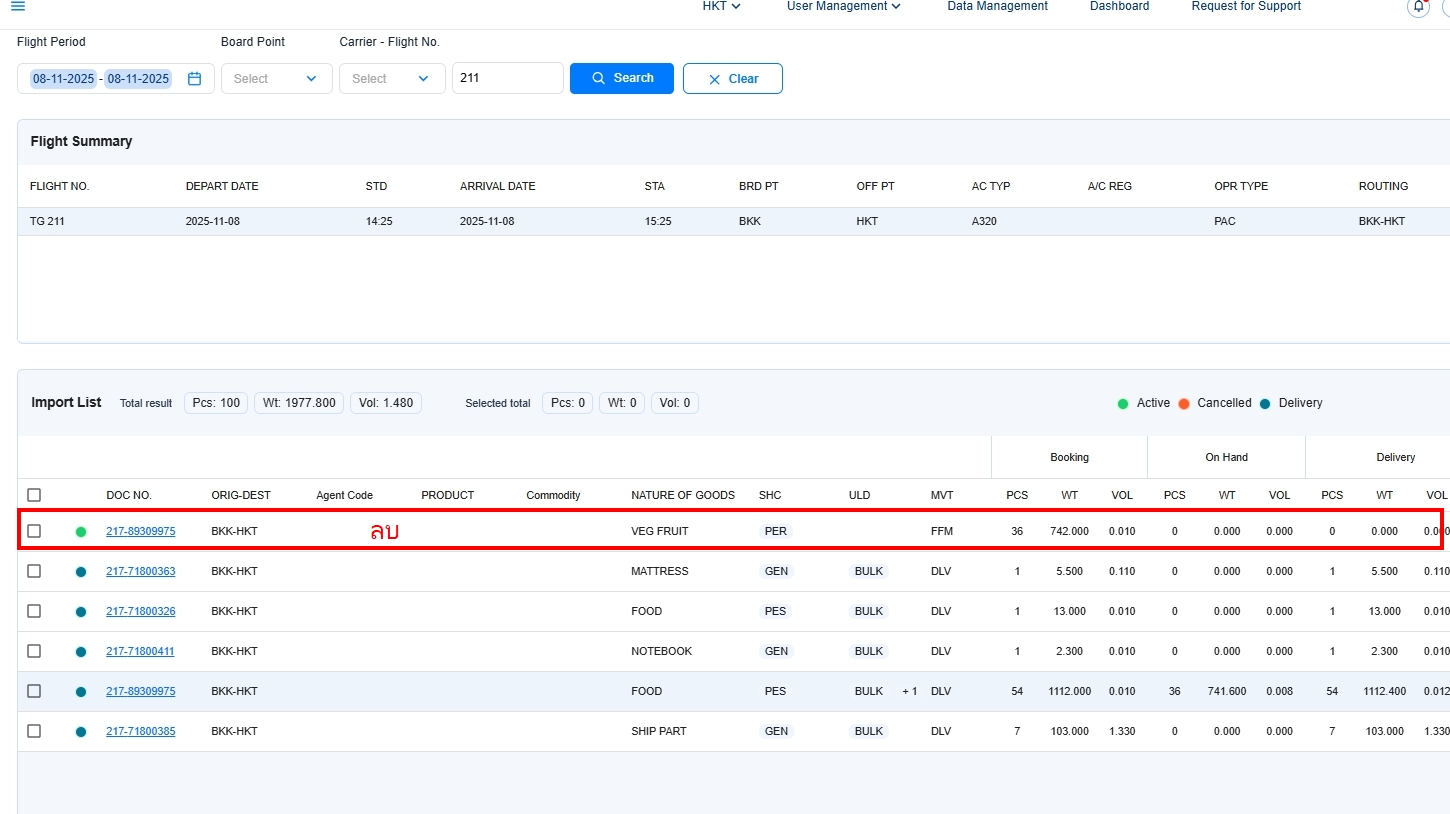Viewport: 1450px width, 814px height.
Task: Click the Cancelled orange legend swatch
Action: click(x=1184, y=404)
